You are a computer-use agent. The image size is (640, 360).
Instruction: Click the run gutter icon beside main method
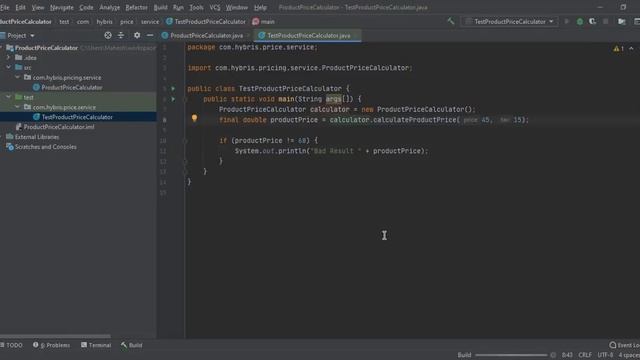pos(173,99)
